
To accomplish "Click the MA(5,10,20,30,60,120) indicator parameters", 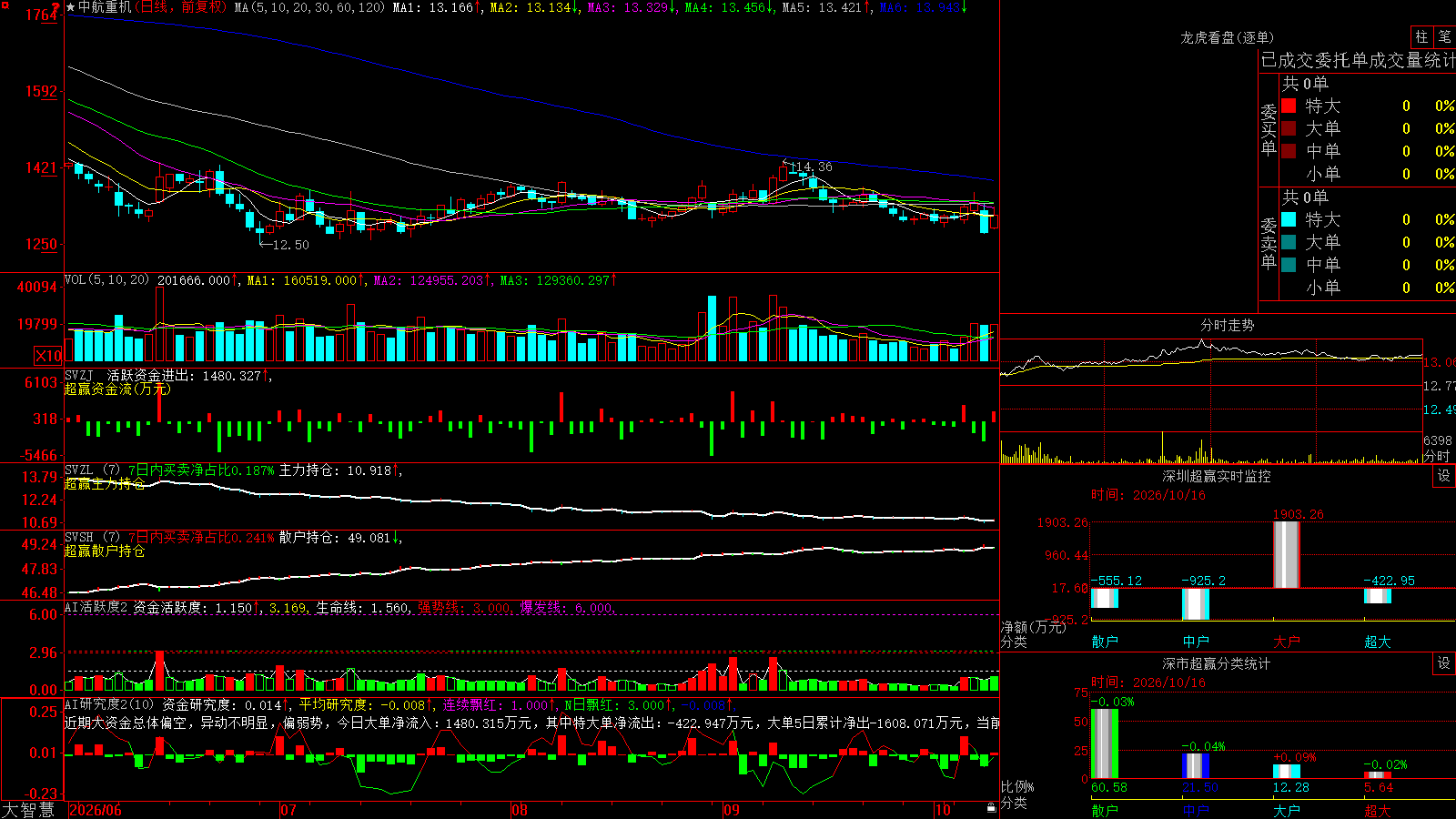I will (310, 7).
